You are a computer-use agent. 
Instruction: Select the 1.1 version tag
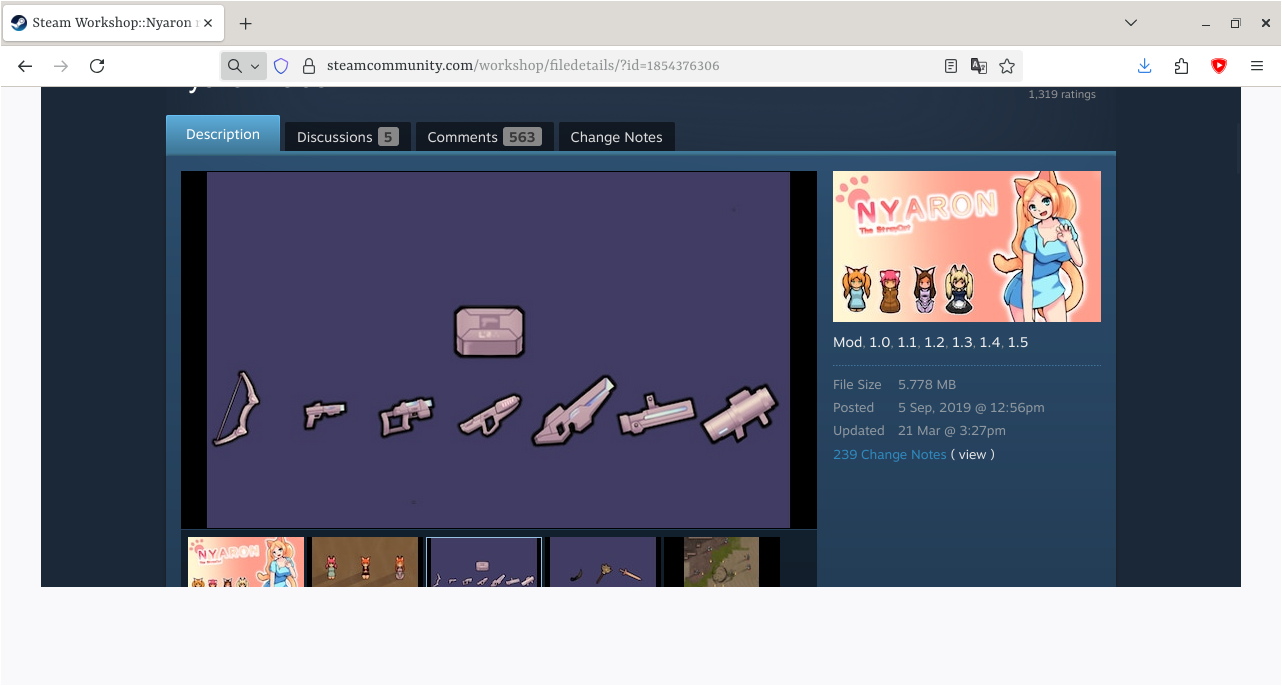click(907, 342)
